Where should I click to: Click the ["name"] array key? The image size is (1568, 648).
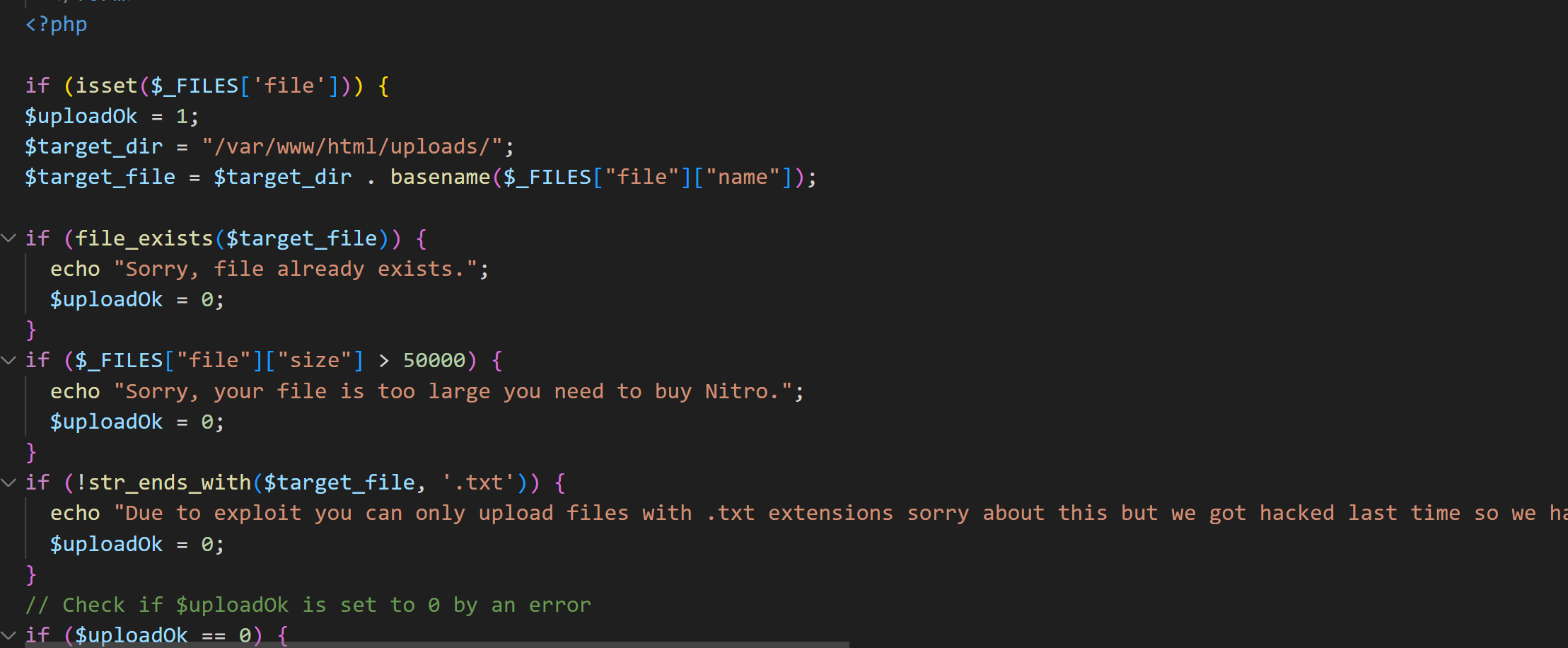pyautogui.click(x=742, y=178)
